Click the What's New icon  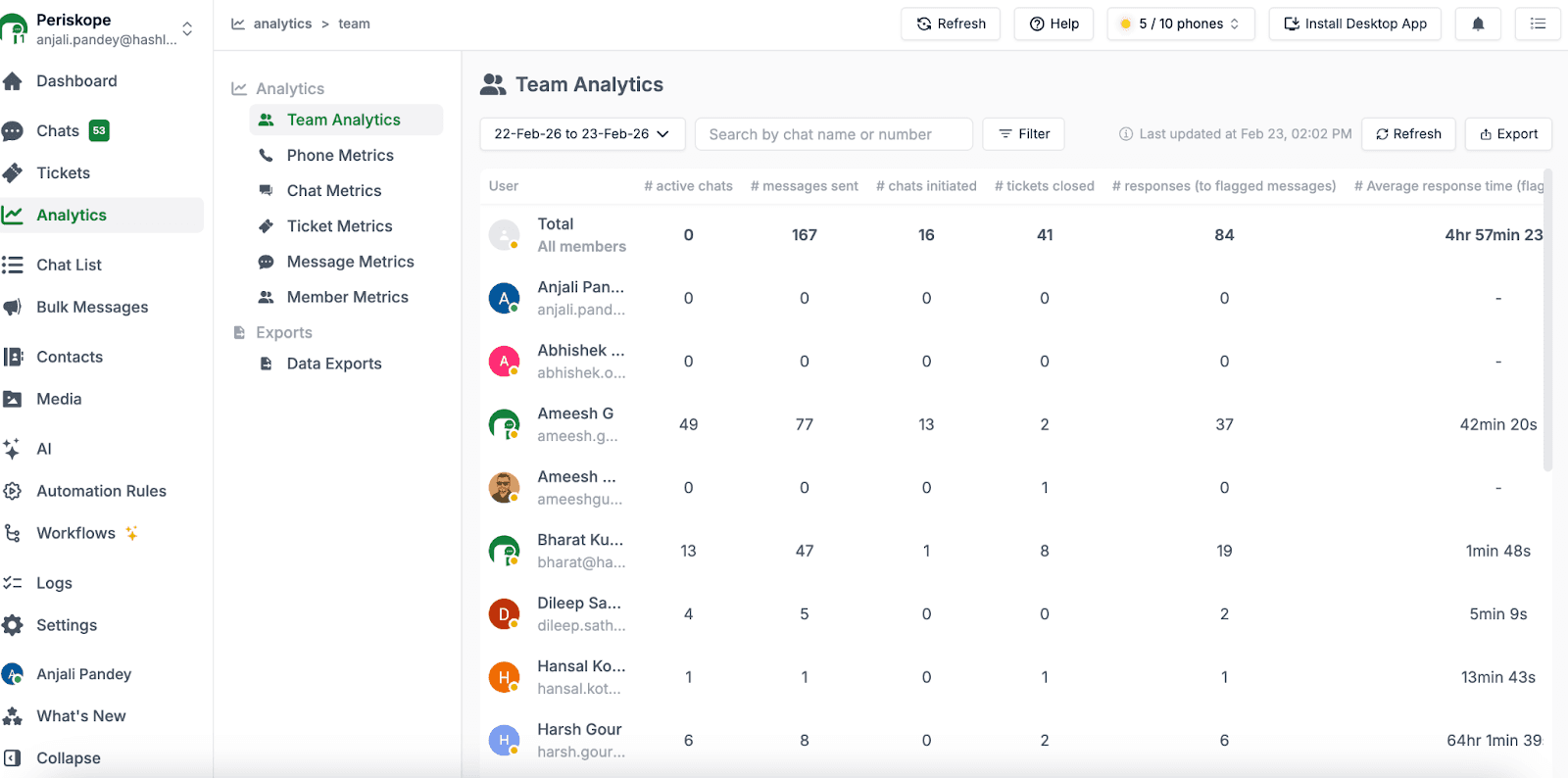click(x=13, y=716)
